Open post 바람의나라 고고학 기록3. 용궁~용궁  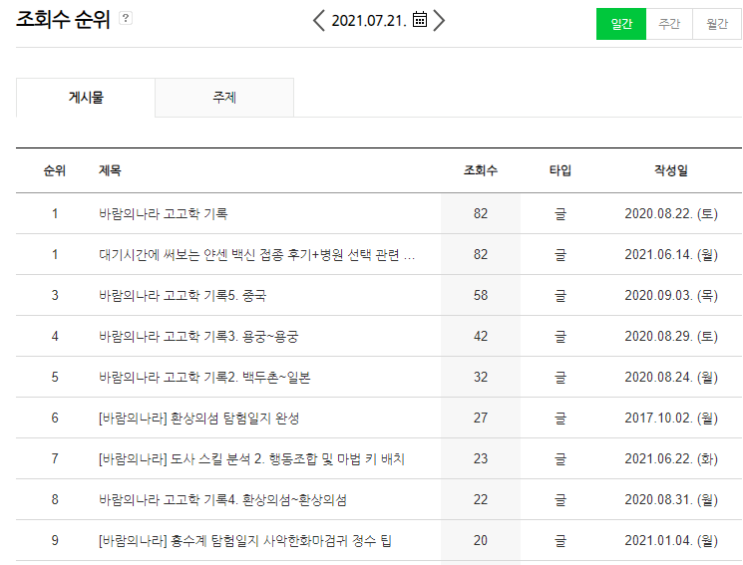[x=199, y=337]
